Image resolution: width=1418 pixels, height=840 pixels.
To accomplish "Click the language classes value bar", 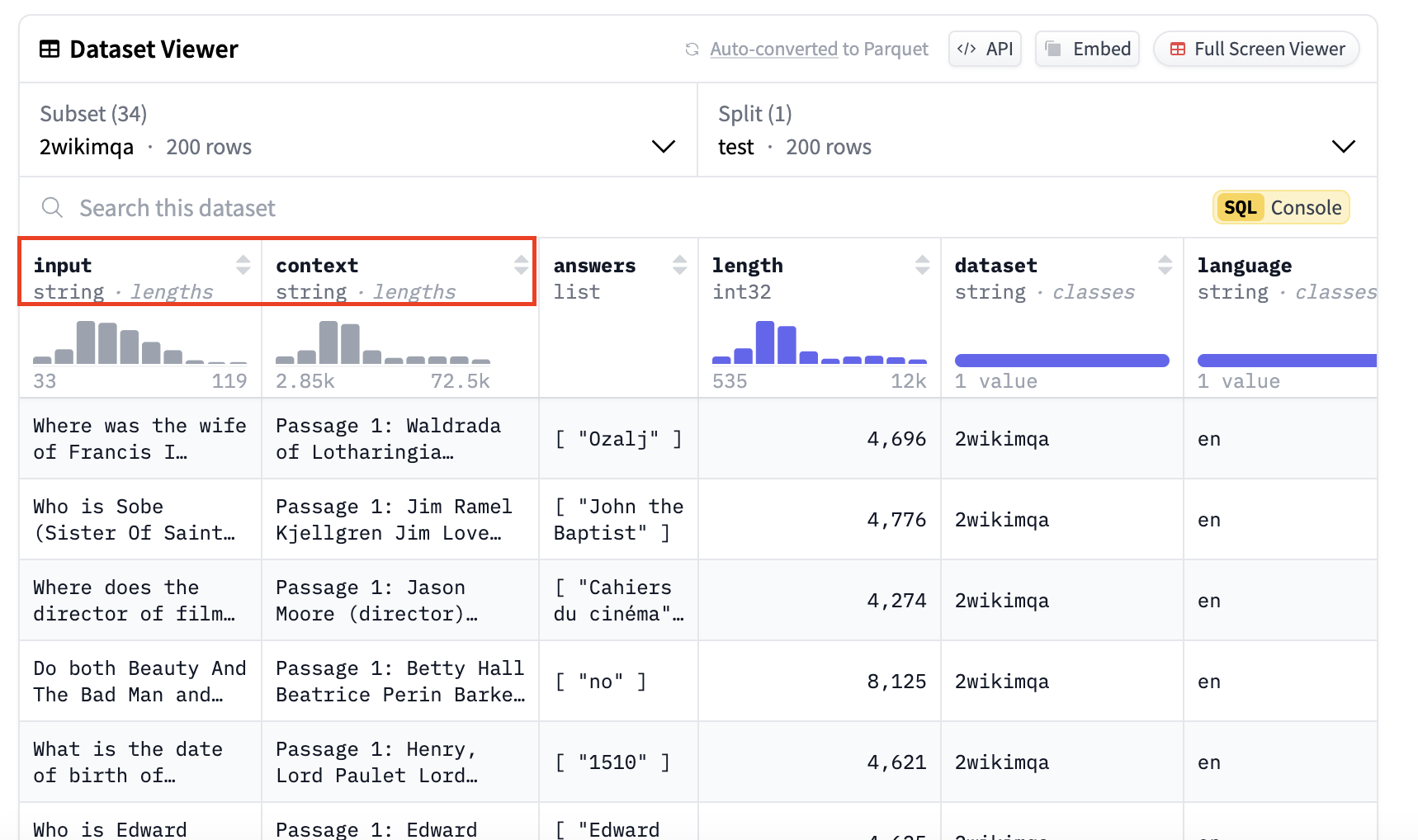I will [x=1287, y=360].
